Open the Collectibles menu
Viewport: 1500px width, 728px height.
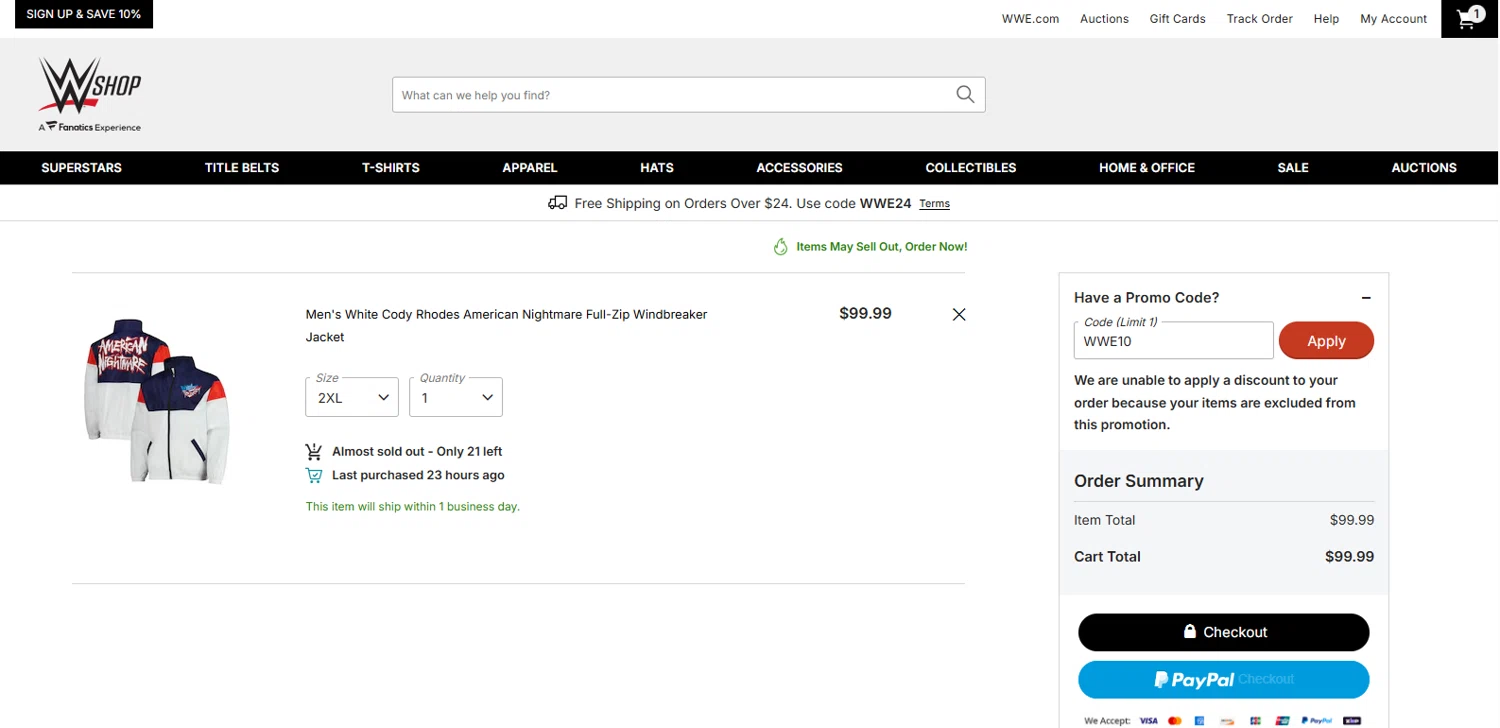click(971, 168)
